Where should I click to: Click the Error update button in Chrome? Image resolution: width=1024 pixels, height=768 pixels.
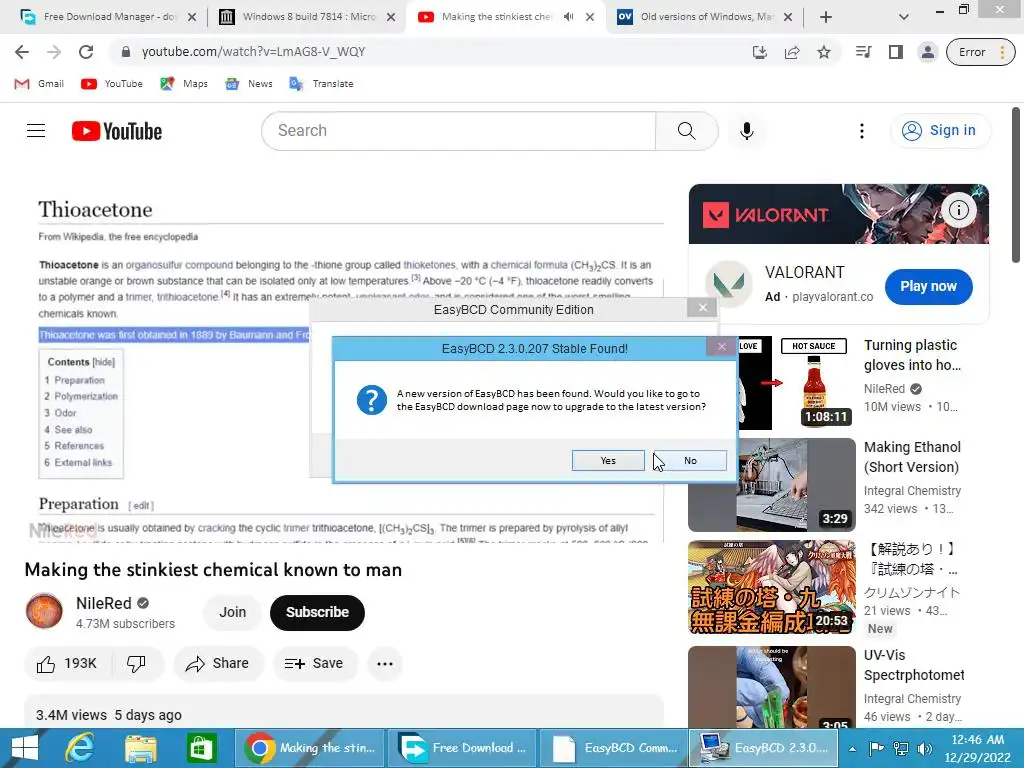[x=980, y=52]
